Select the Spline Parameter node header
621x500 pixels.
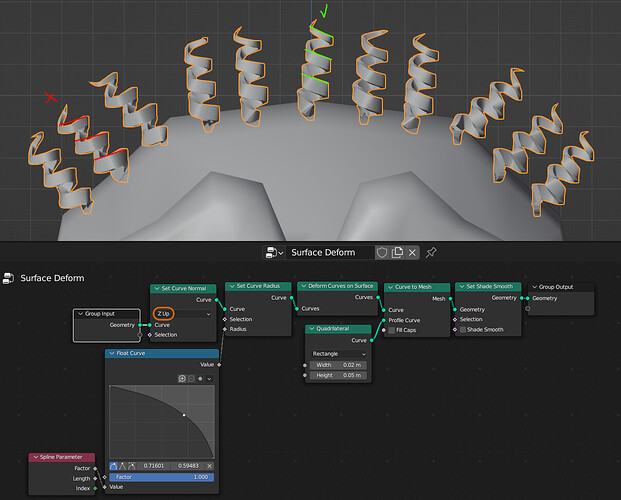click(62, 457)
